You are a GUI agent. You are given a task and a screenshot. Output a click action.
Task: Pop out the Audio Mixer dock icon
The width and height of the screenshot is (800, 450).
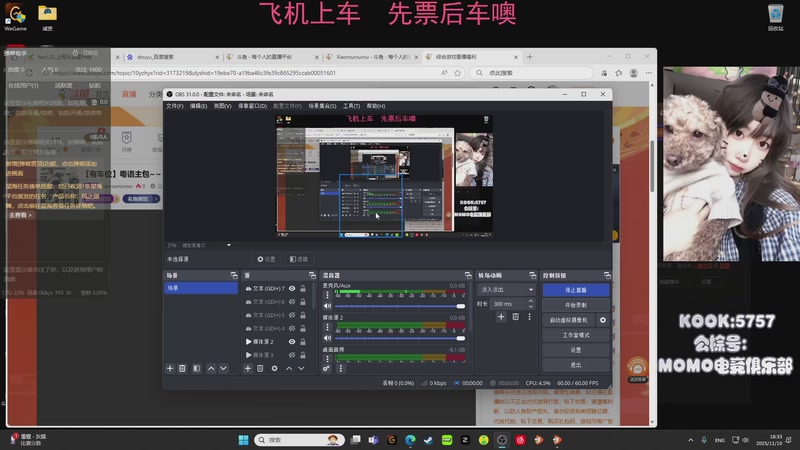[x=468, y=275]
